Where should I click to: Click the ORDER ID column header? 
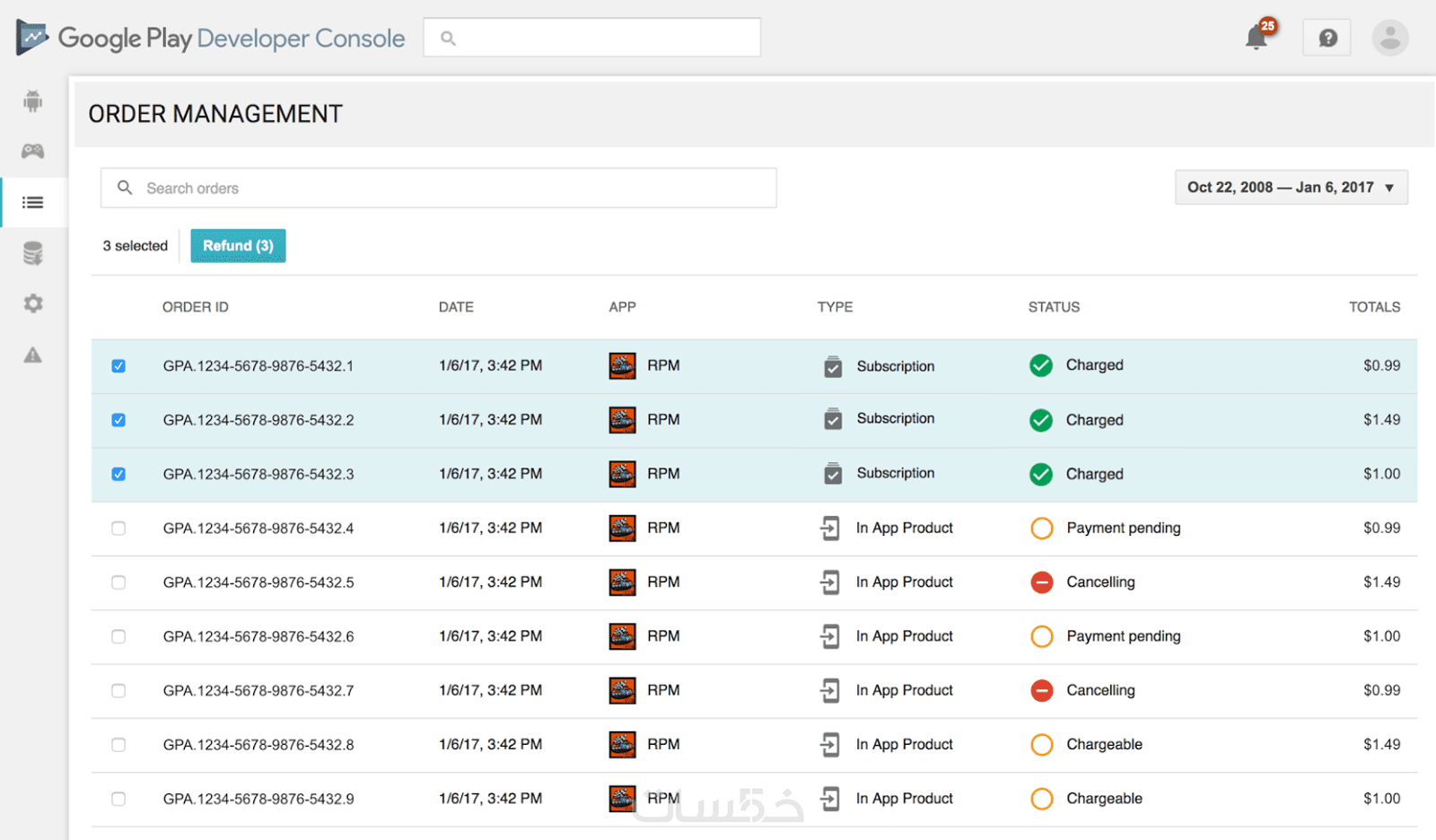[196, 307]
